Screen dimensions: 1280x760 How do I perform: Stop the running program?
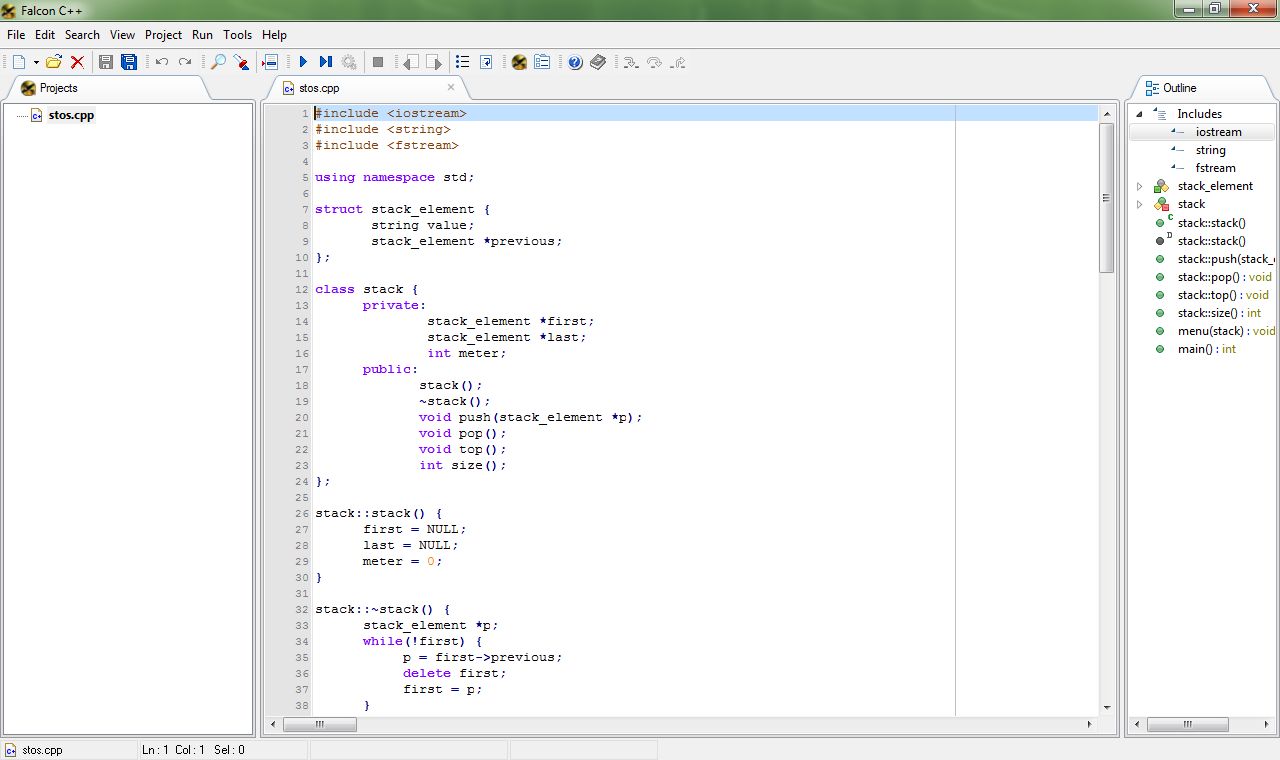click(378, 61)
